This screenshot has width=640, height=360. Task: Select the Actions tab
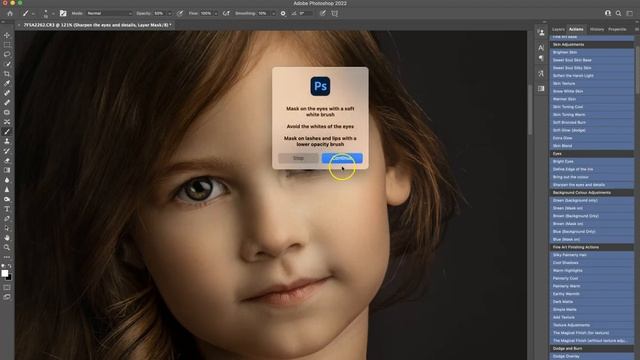[x=576, y=29]
